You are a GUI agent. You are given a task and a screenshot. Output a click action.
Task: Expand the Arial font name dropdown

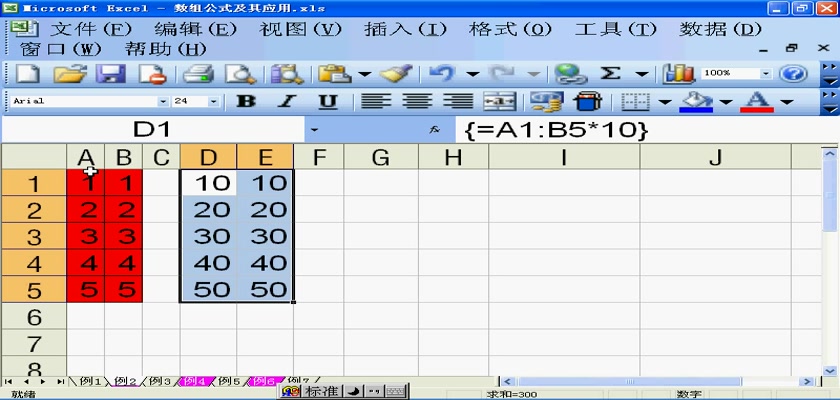coord(163,102)
